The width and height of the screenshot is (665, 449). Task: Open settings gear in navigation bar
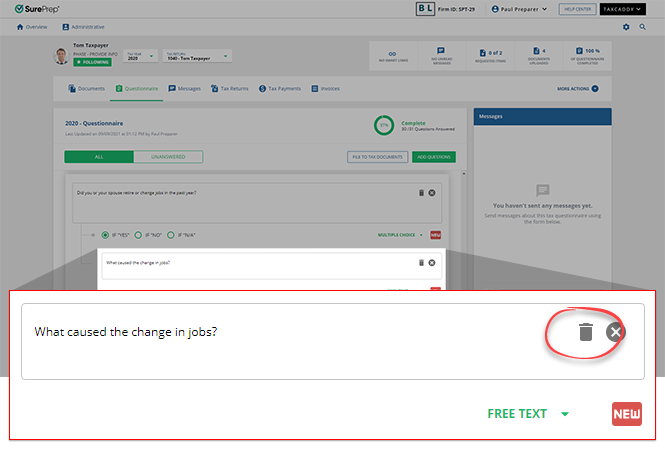click(x=626, y=27)
